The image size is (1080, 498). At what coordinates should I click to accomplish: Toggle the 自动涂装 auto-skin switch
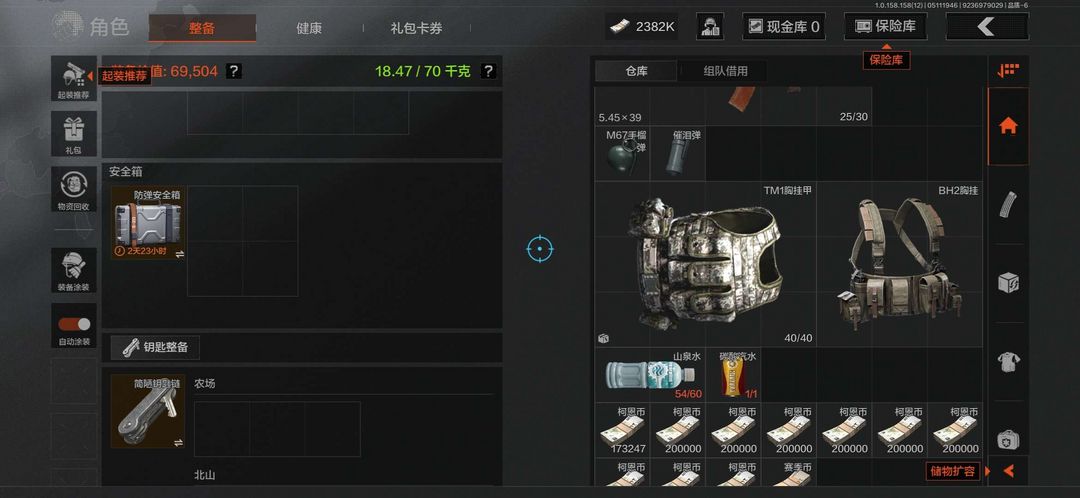74,324
